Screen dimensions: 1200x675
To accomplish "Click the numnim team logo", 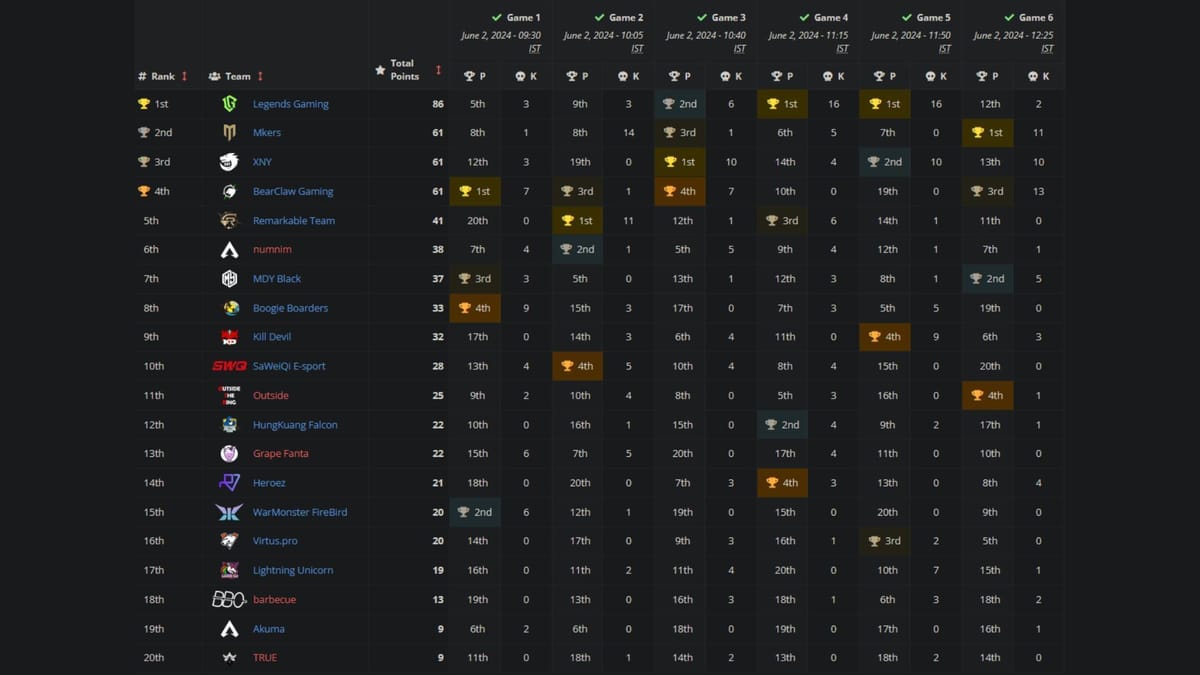I will pyautogui.click(x=229, y=249).
